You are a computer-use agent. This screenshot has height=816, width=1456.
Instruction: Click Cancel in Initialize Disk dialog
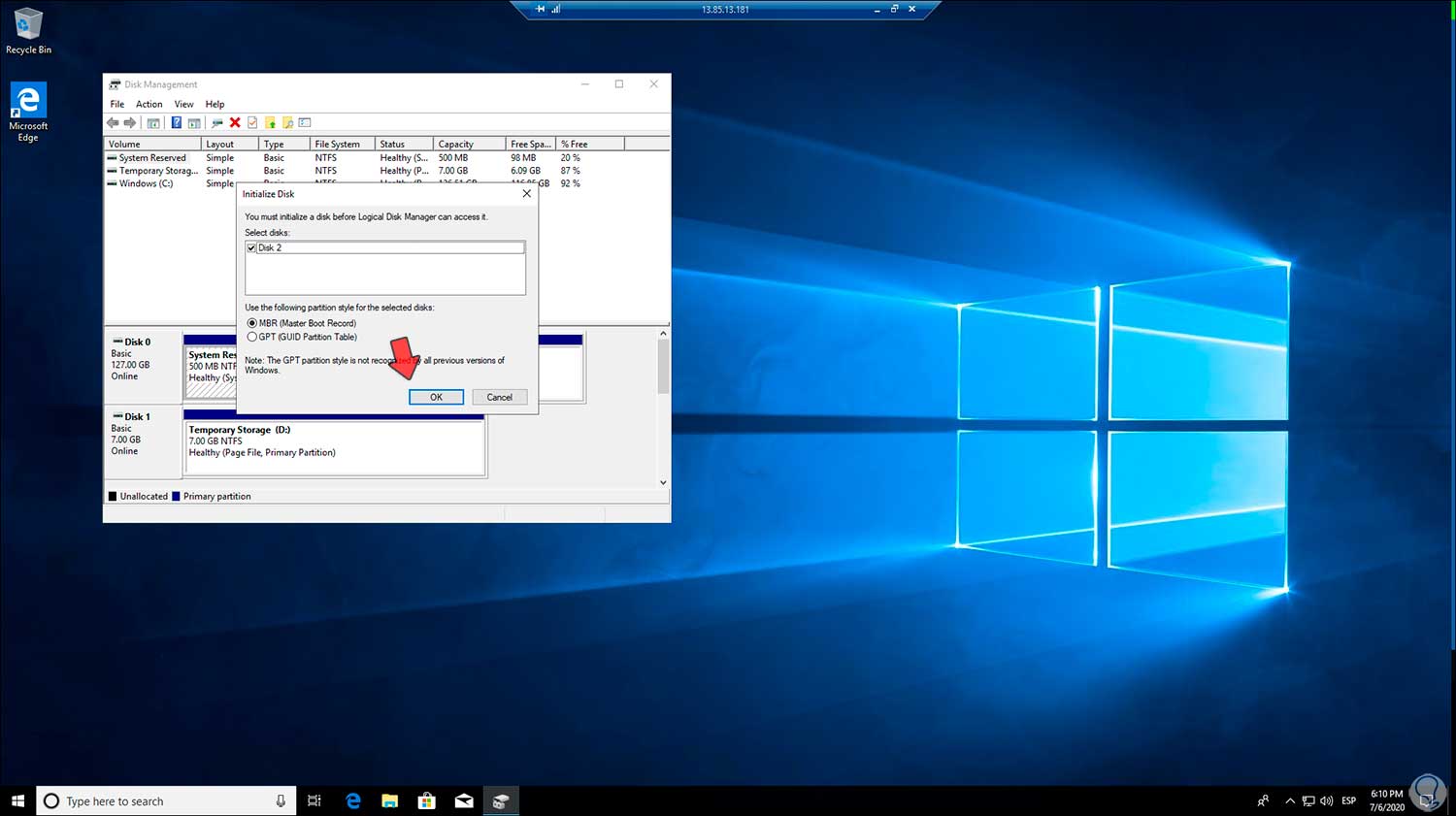[x=499, y=397]
